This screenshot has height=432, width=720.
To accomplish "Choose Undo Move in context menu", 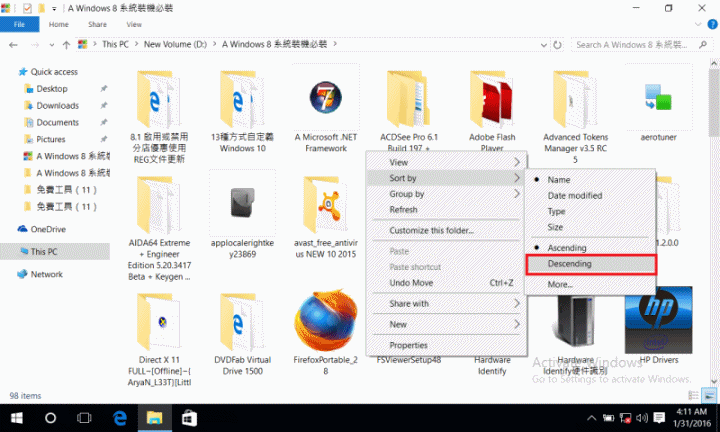I will pyautogui.click(x=446, y=283).
